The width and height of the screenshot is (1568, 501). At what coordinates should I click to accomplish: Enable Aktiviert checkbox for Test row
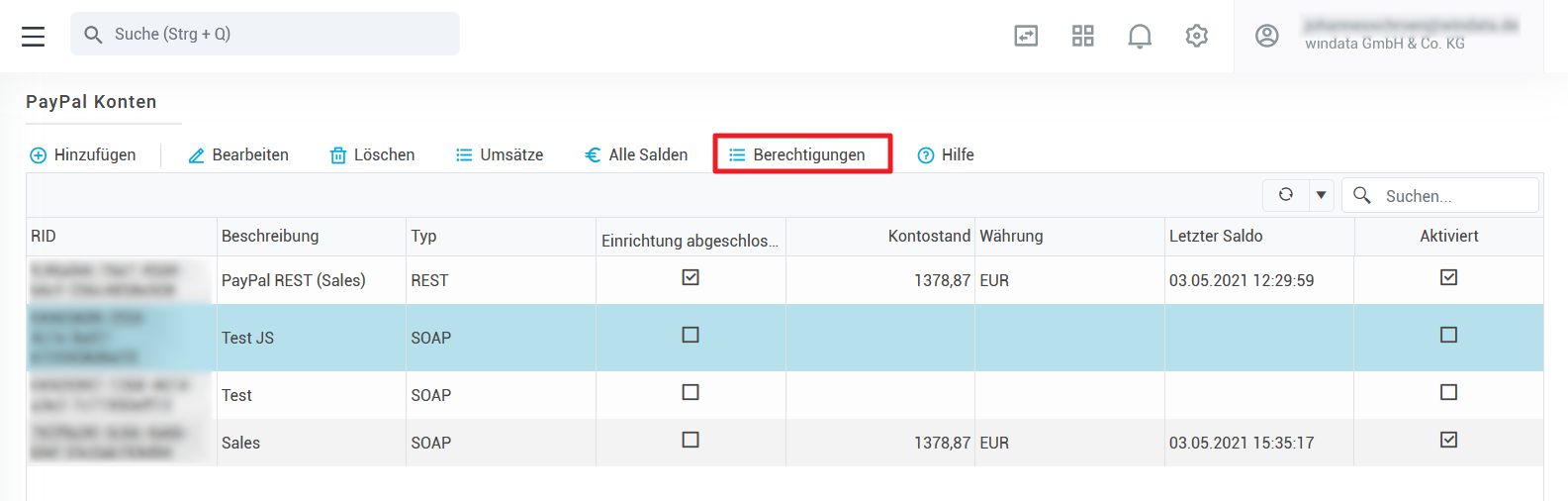pos(1448,393)
